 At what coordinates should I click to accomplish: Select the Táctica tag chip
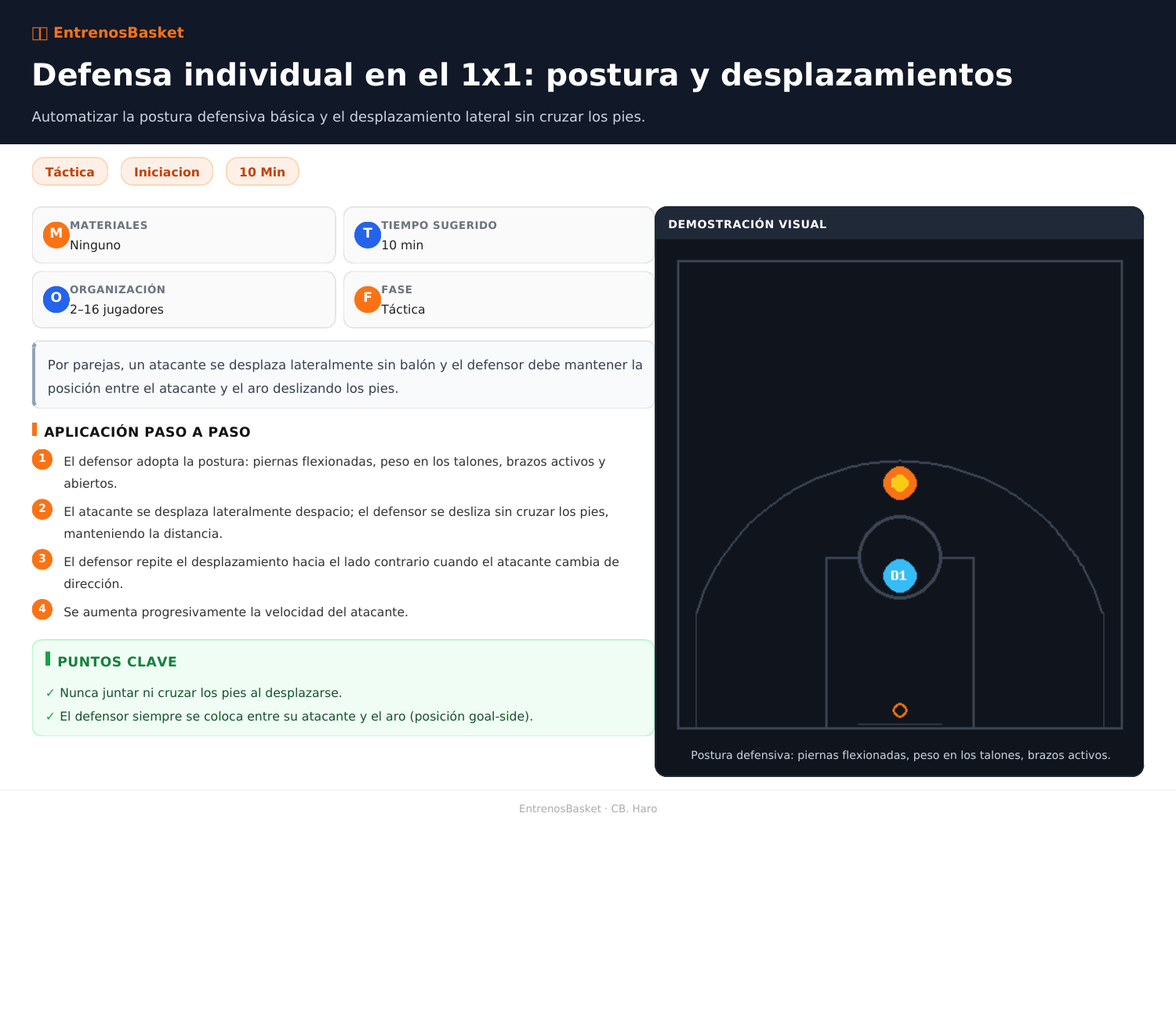[x=70, y=172]
